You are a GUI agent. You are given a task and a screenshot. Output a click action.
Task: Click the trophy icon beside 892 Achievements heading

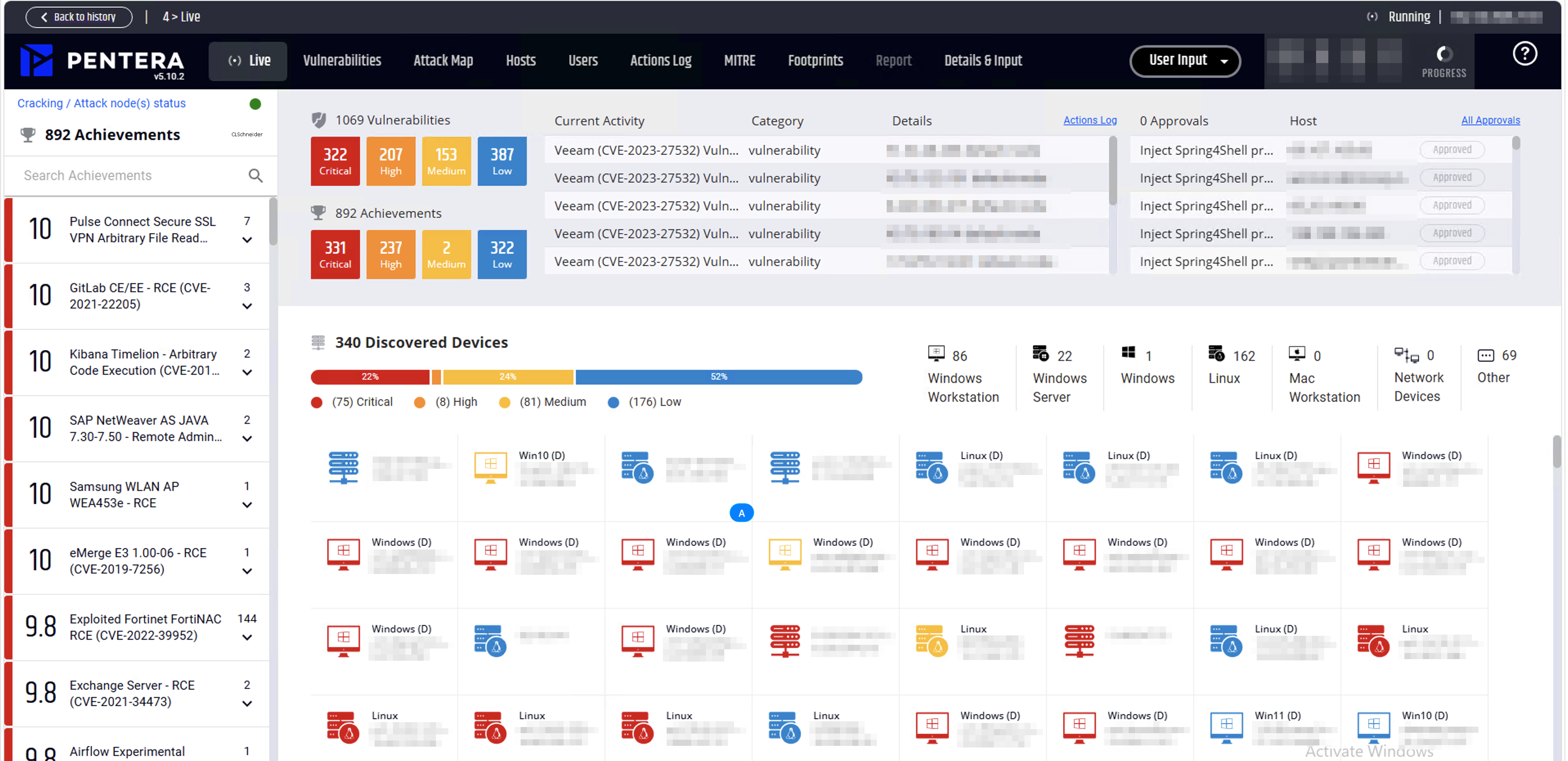coord(28,135)
